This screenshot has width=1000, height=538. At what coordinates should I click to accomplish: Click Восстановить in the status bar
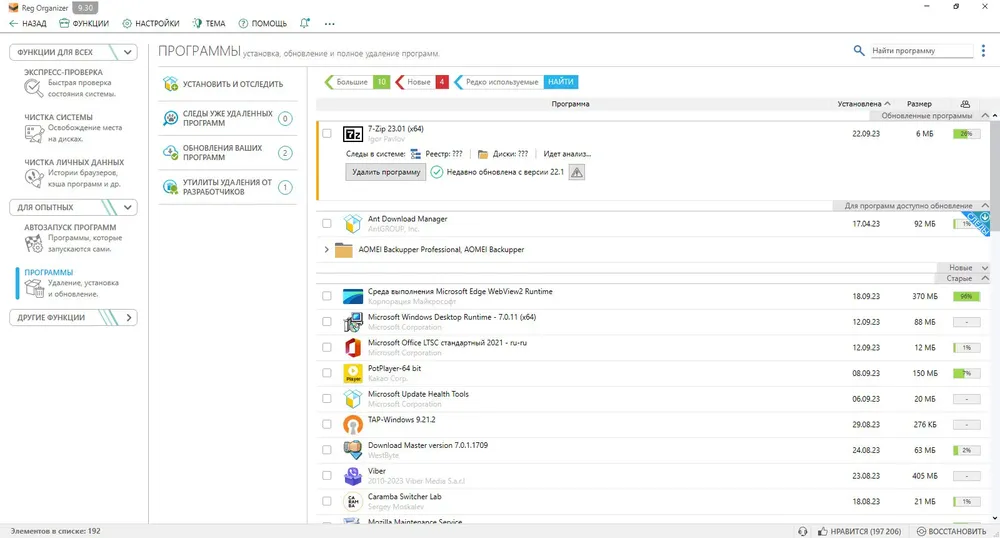tap(951, 531)
